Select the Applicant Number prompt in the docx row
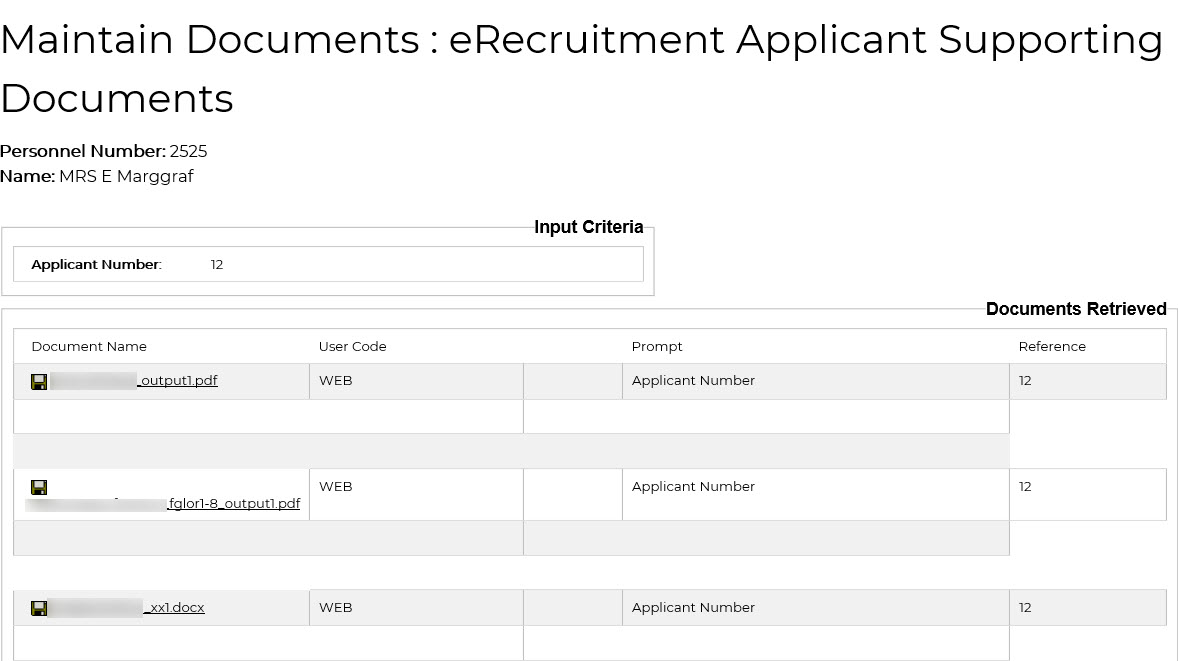Viewport: 1178px width, 661px height. tap(693, 608)
